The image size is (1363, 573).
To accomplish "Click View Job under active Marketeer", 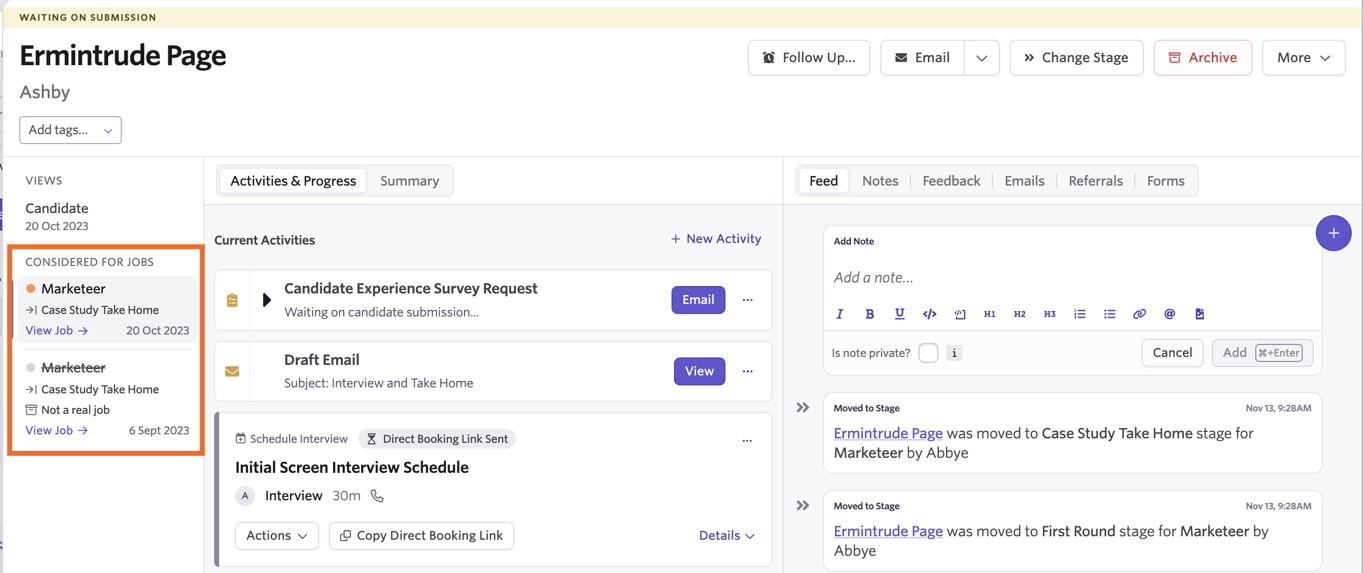I will [x=56, y=331].
